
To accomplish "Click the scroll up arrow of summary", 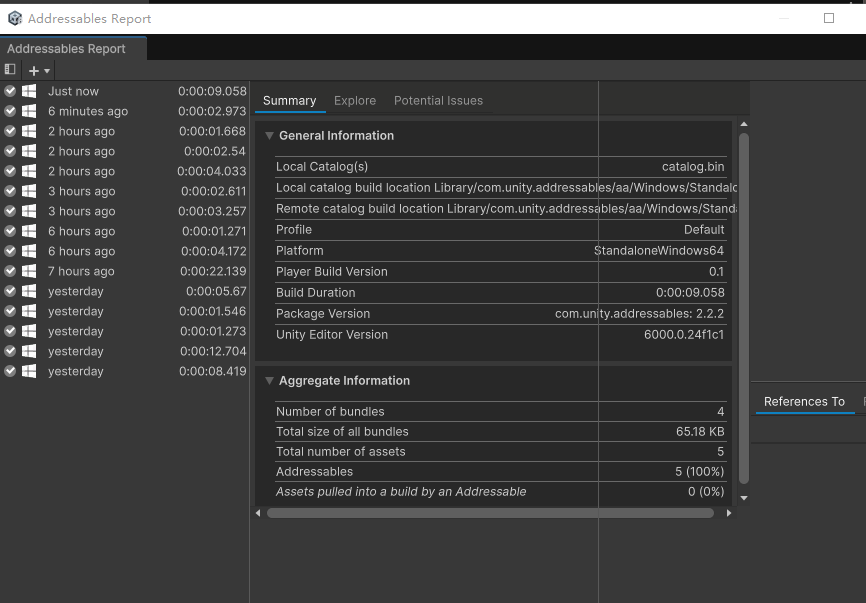I will click(744, 124).
